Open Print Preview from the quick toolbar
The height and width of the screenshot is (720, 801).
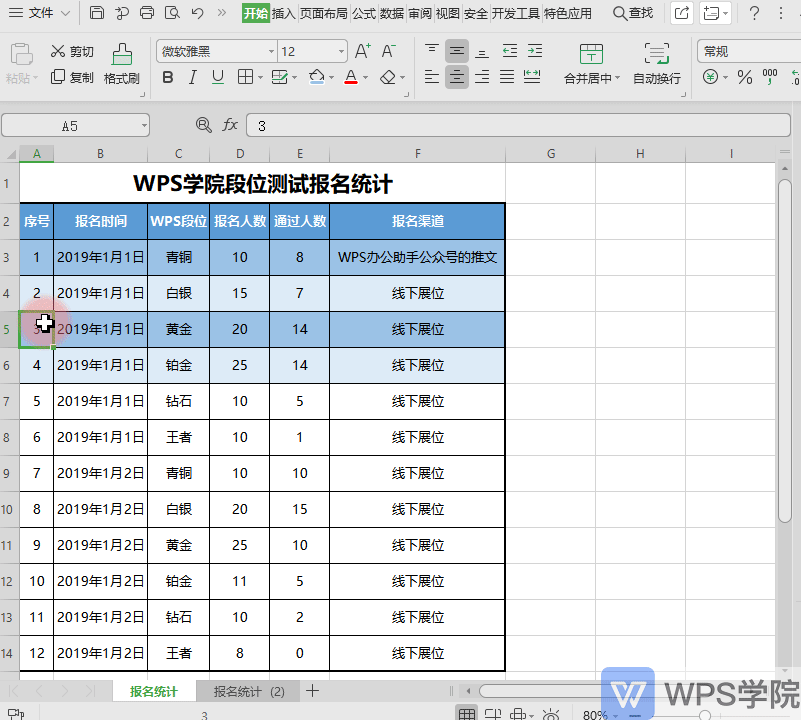pyautogui.click(x=172, y=13)
